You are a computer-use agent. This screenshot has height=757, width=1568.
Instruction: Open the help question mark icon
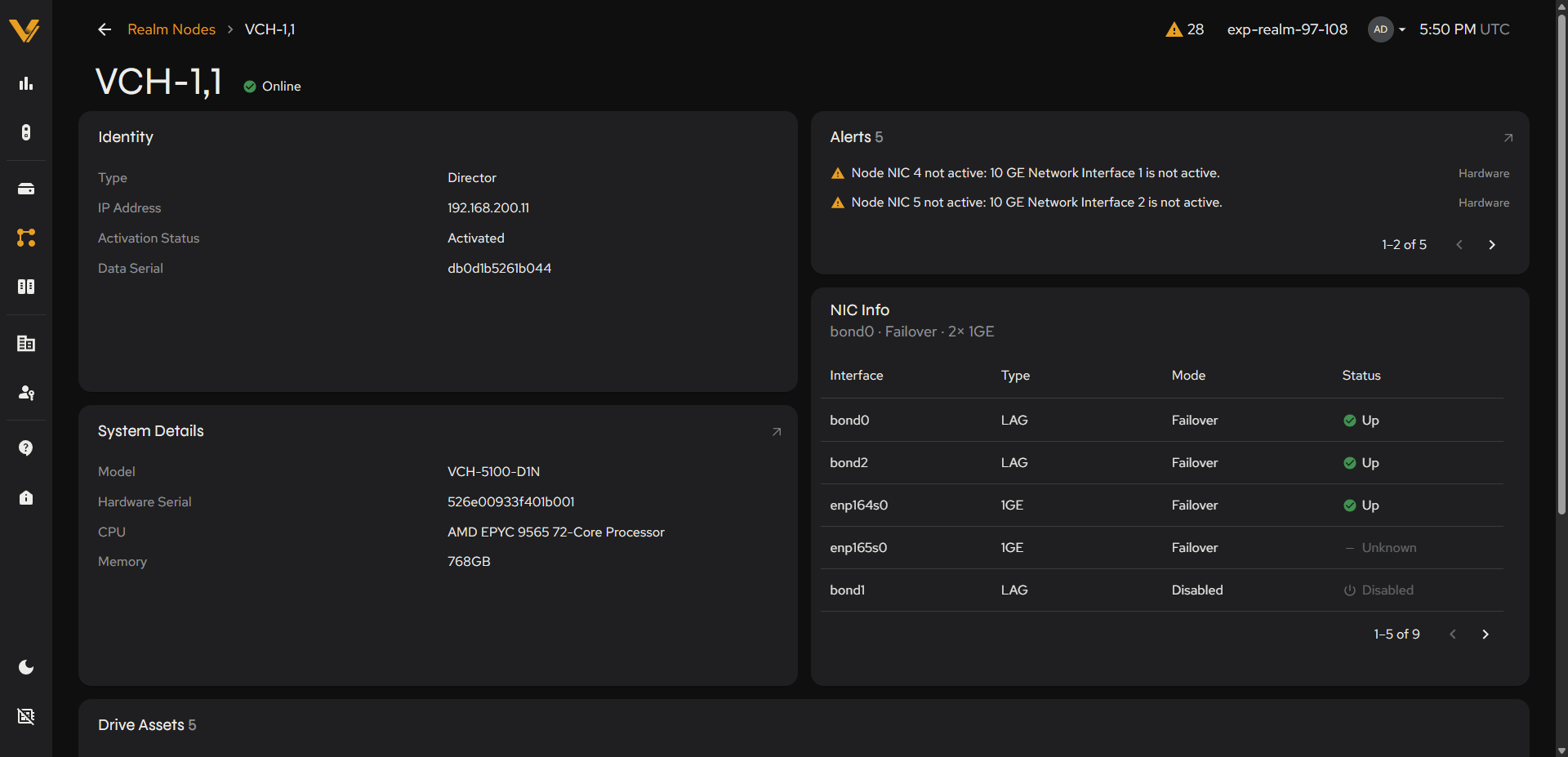[26, 448]
